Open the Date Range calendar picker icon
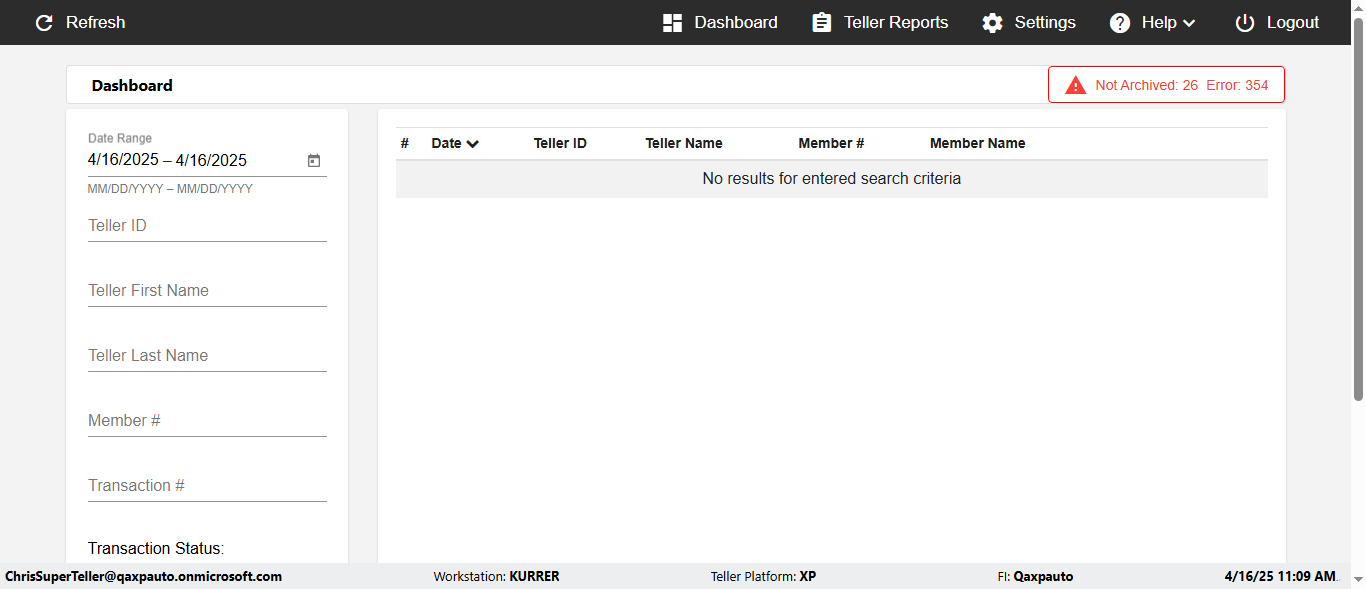Image resolution: width=1366 pixels, height=589 pixels. coord(314,160)
